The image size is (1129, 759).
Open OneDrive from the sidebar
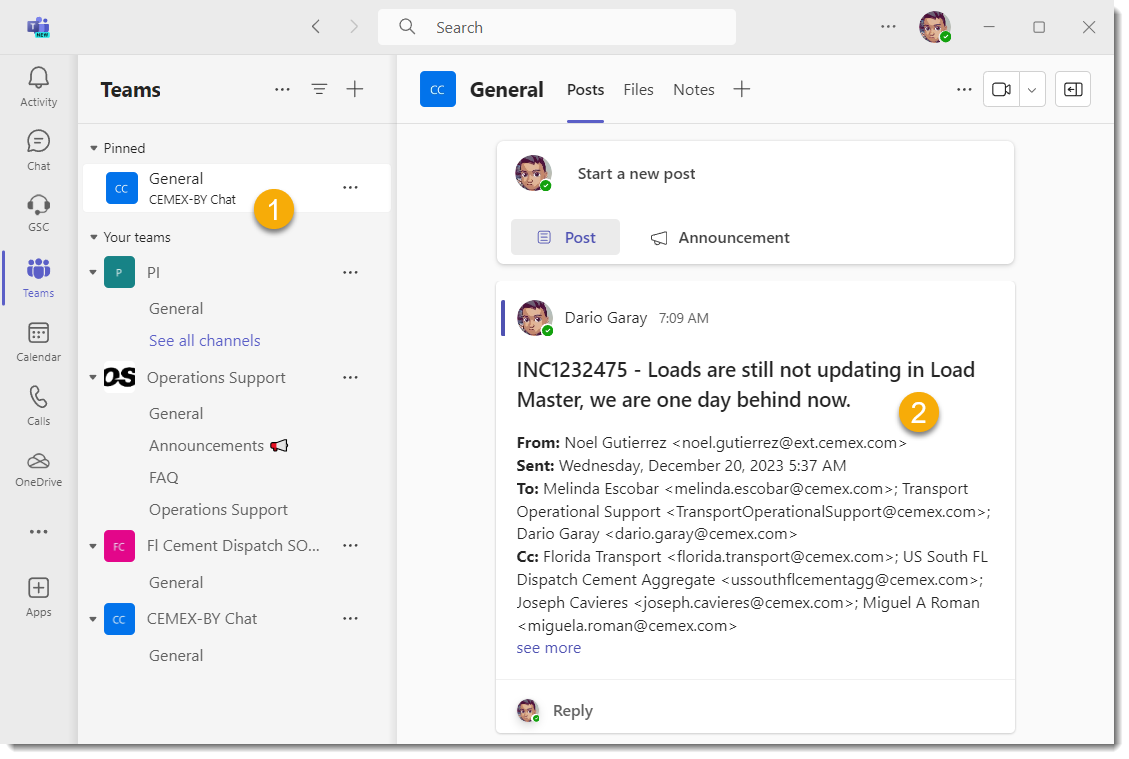38,470
